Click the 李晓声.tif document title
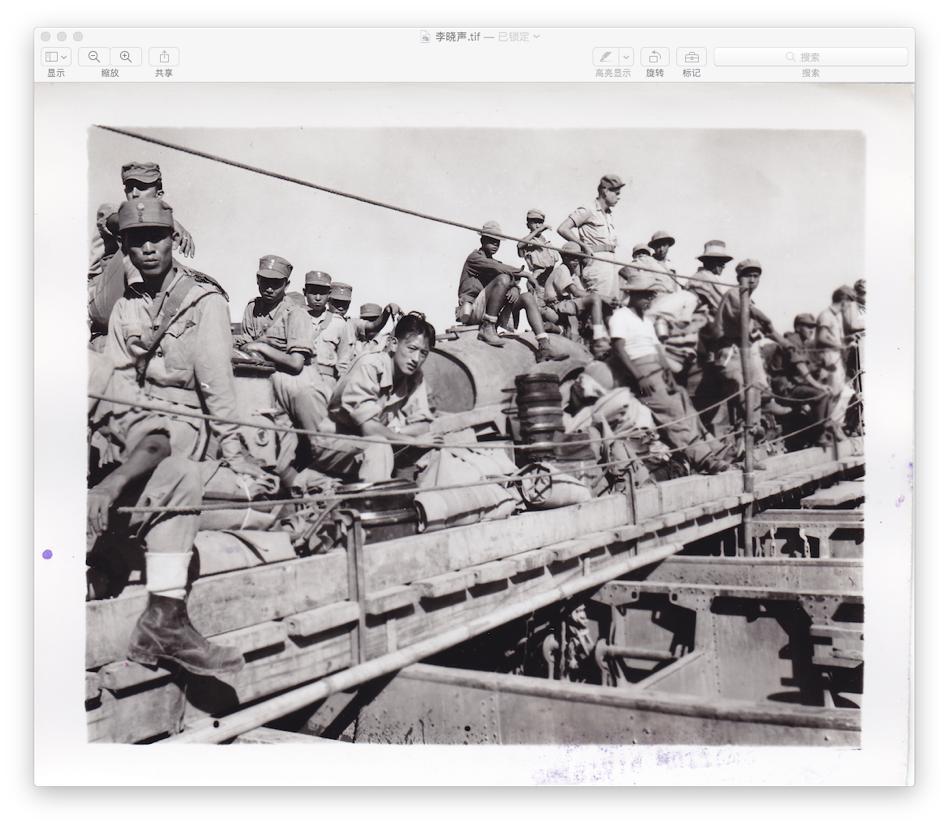 pos(458,37)
